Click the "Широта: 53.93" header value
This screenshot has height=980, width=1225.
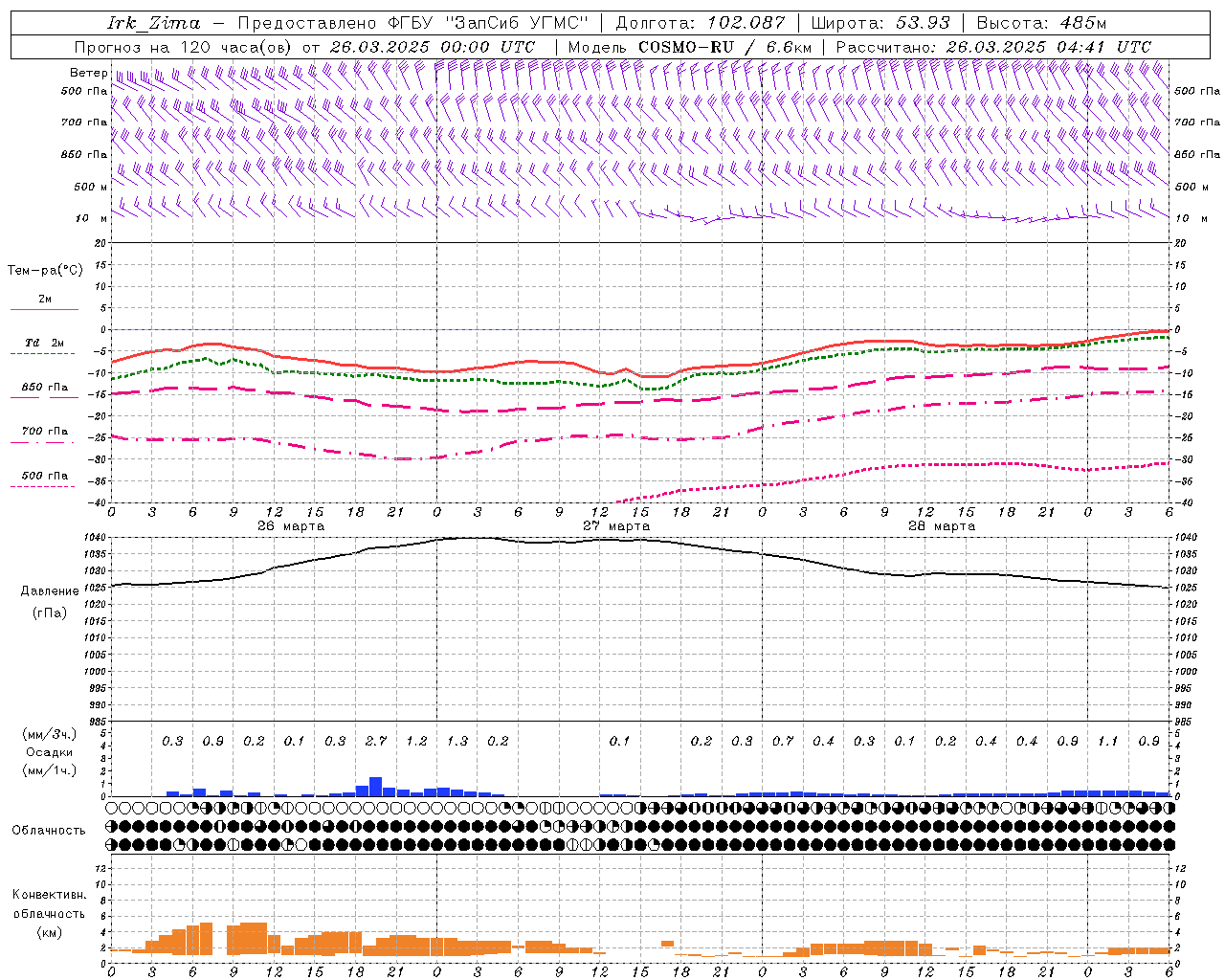pos(880,23)
